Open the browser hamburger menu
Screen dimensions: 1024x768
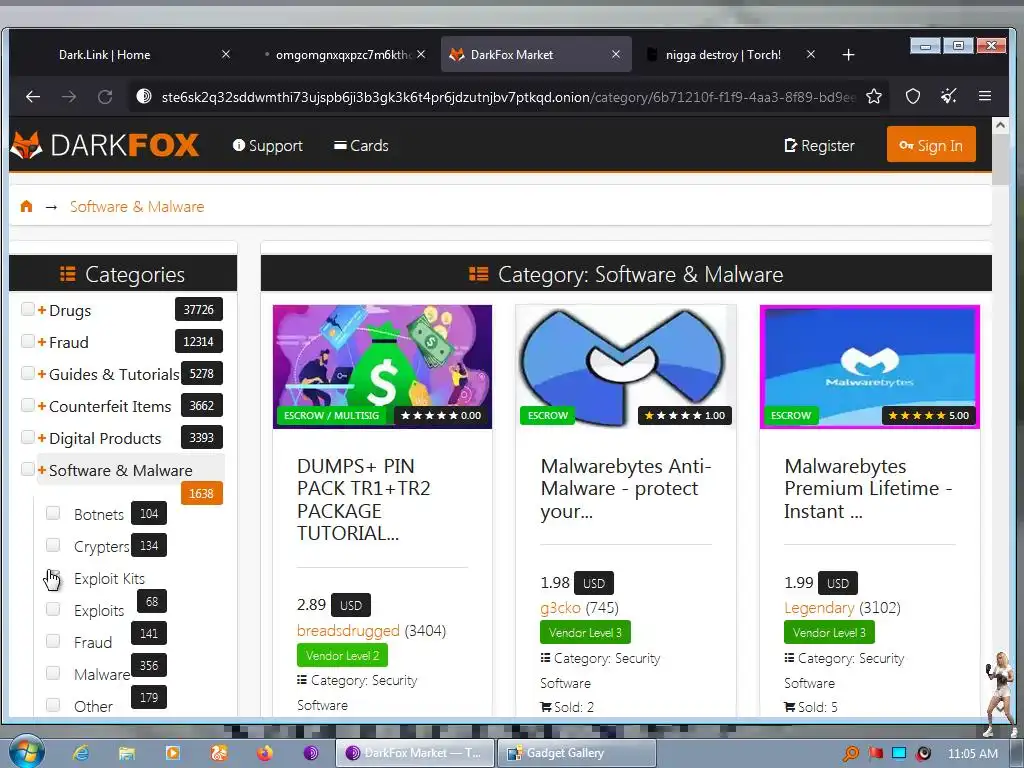tap(985, 97)
